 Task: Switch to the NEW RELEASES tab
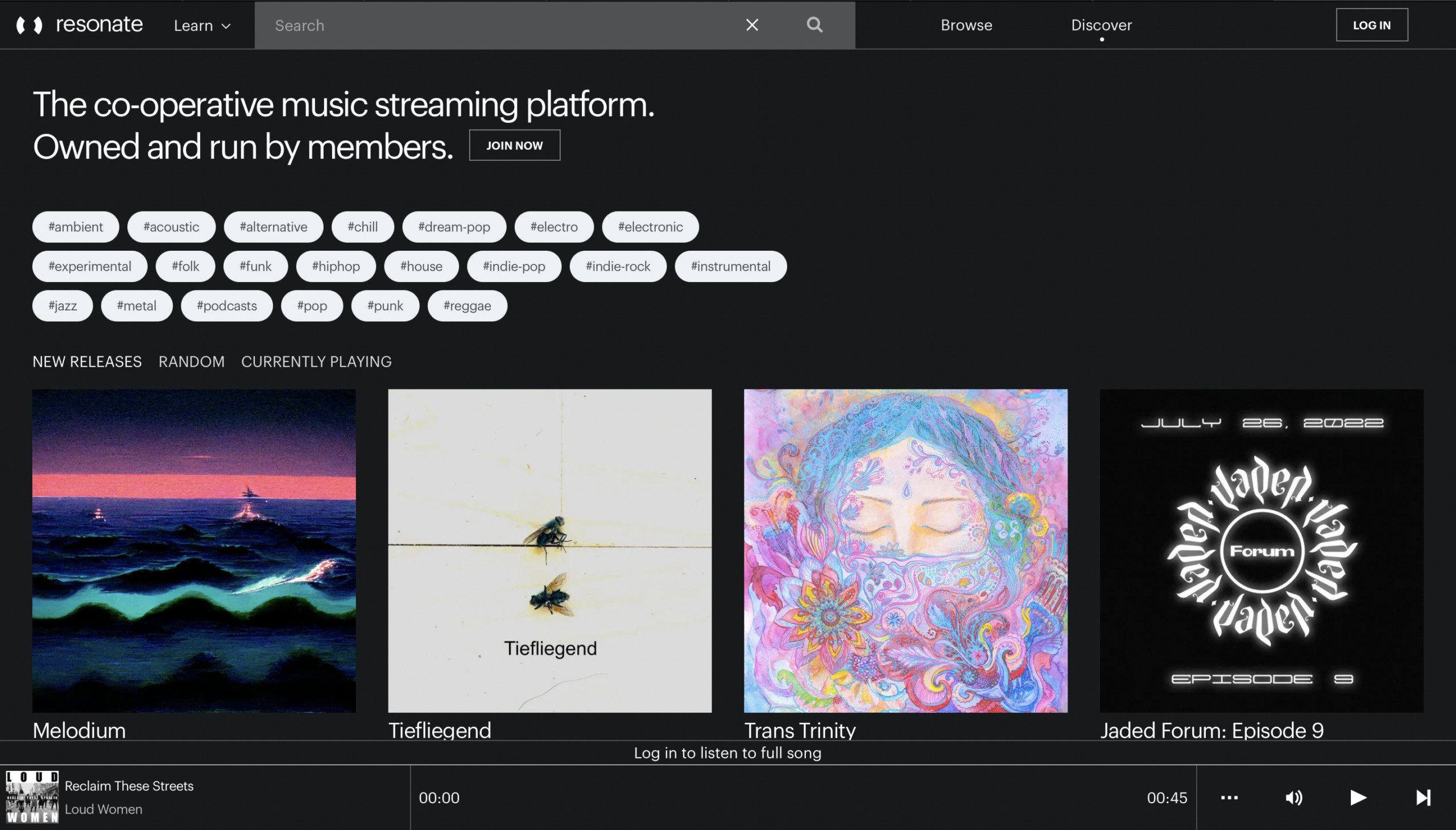(x=87, y=362)
